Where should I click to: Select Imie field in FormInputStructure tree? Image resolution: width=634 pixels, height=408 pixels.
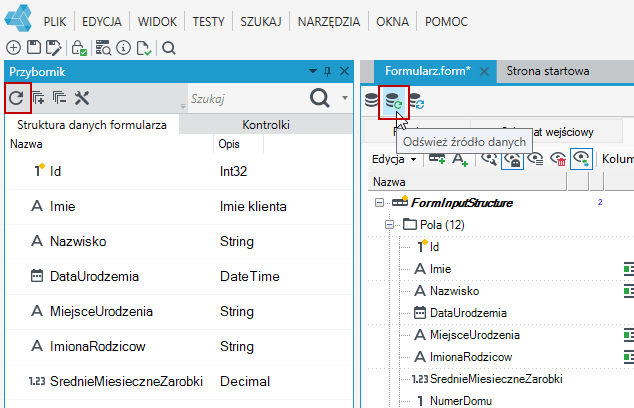point(440,269)
